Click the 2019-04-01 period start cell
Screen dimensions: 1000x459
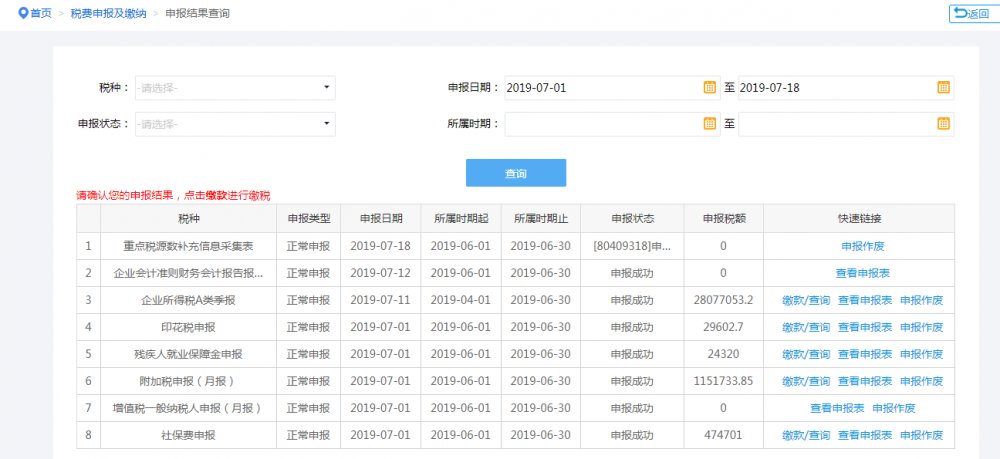click(461, 300)
